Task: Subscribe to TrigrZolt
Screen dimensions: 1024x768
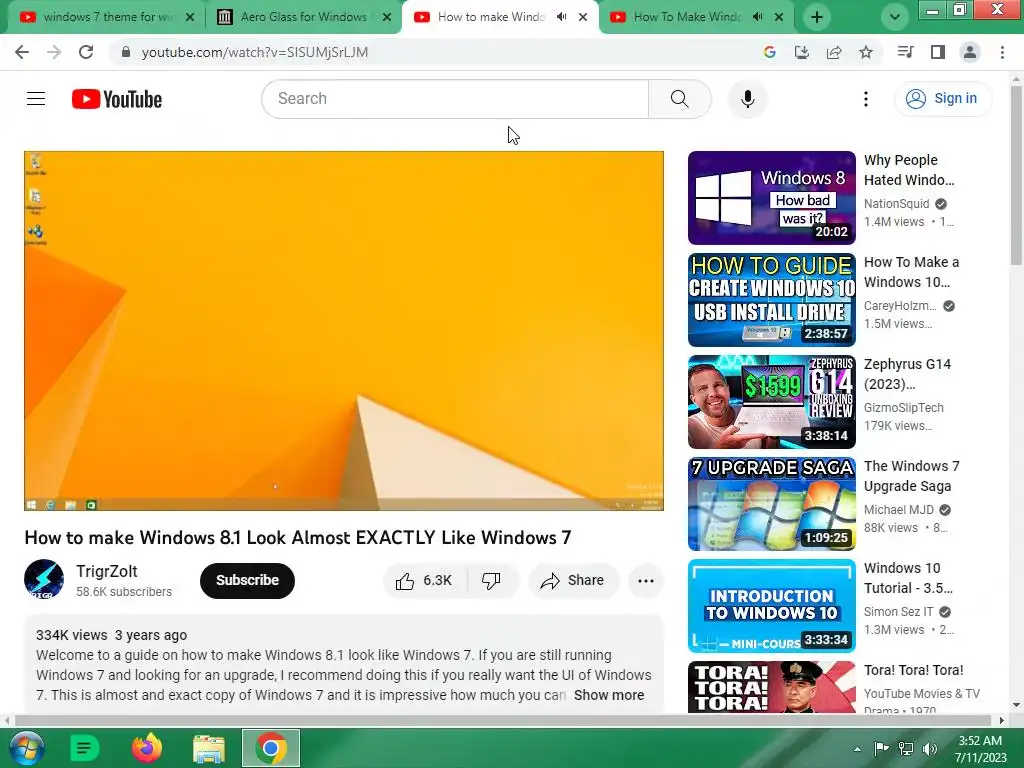Action: click(x=248, y=581)
